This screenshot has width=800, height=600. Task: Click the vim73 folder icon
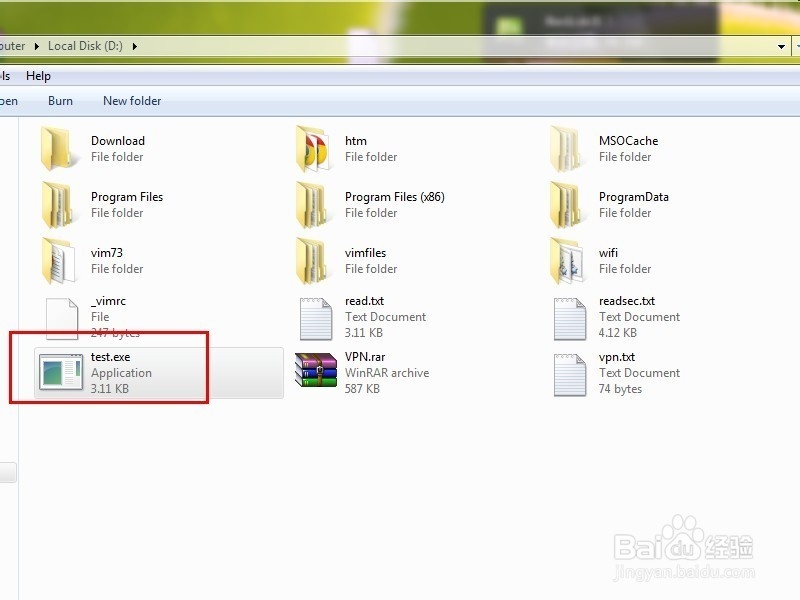[59, 261]
